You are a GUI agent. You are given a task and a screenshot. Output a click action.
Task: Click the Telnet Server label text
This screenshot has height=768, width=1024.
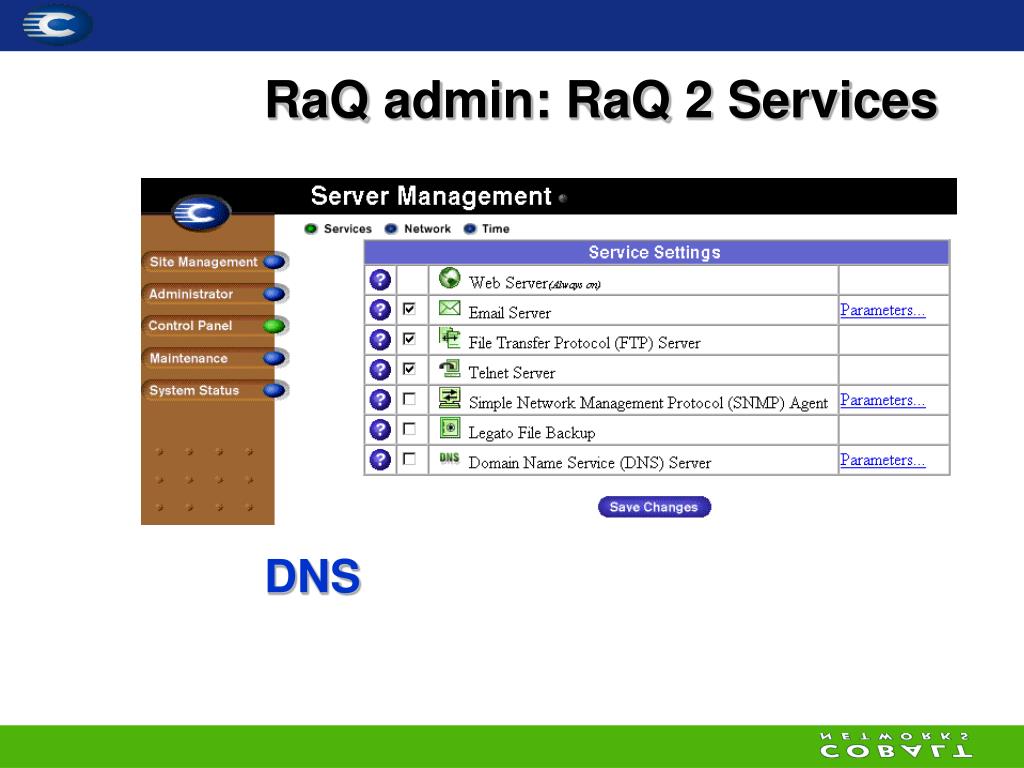512,373
